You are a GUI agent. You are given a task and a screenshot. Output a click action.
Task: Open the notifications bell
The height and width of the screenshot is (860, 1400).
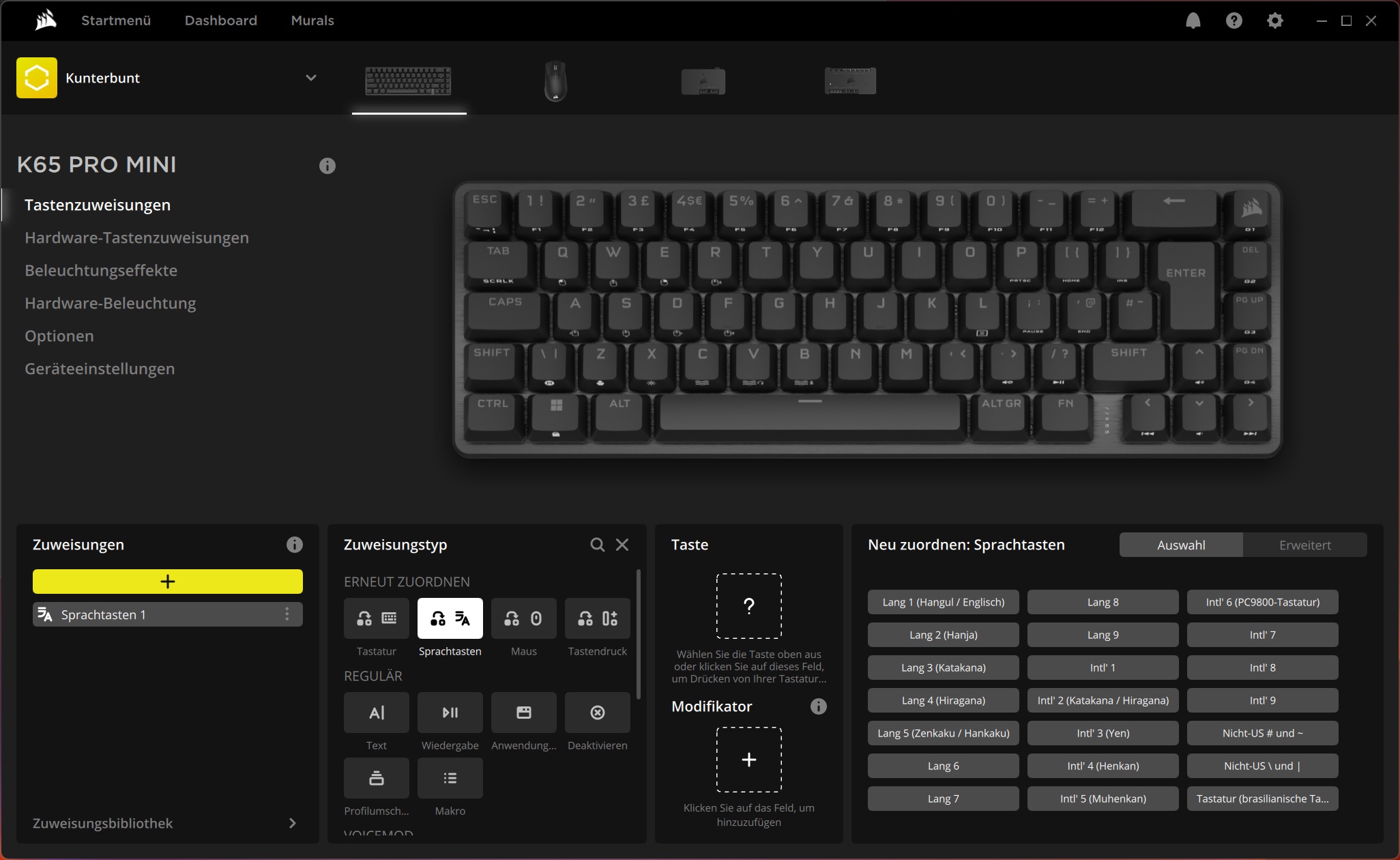point(1193,20)
